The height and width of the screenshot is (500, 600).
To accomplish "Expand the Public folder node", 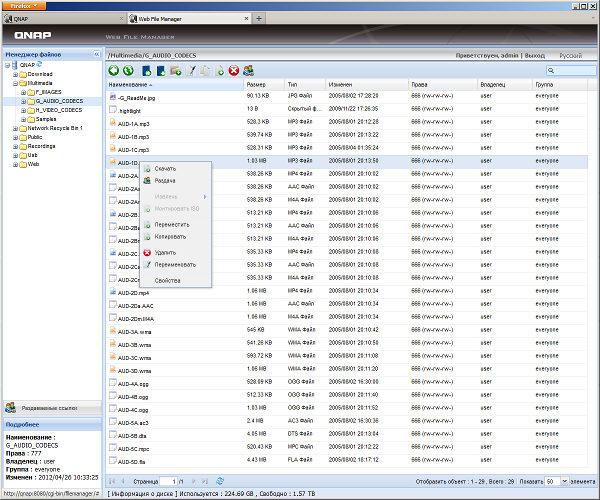I will [15, 137].
